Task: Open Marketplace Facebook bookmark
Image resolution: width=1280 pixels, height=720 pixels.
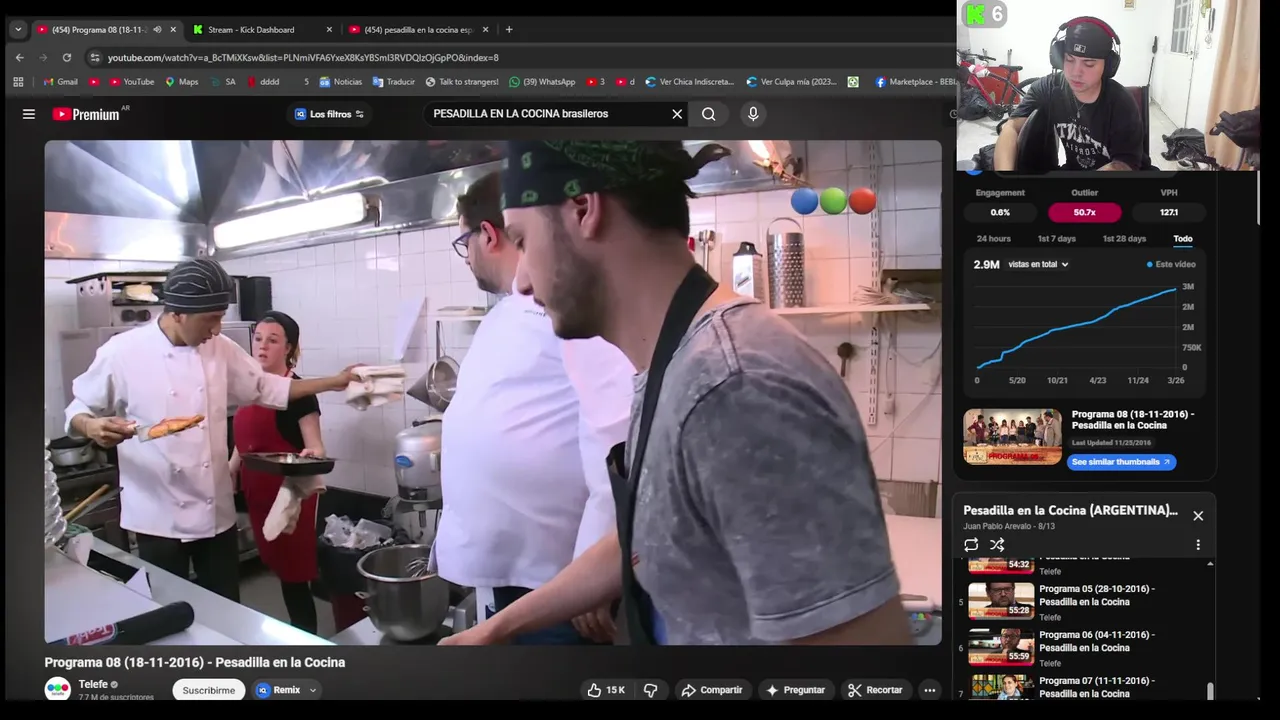Action: click(915, 82)
